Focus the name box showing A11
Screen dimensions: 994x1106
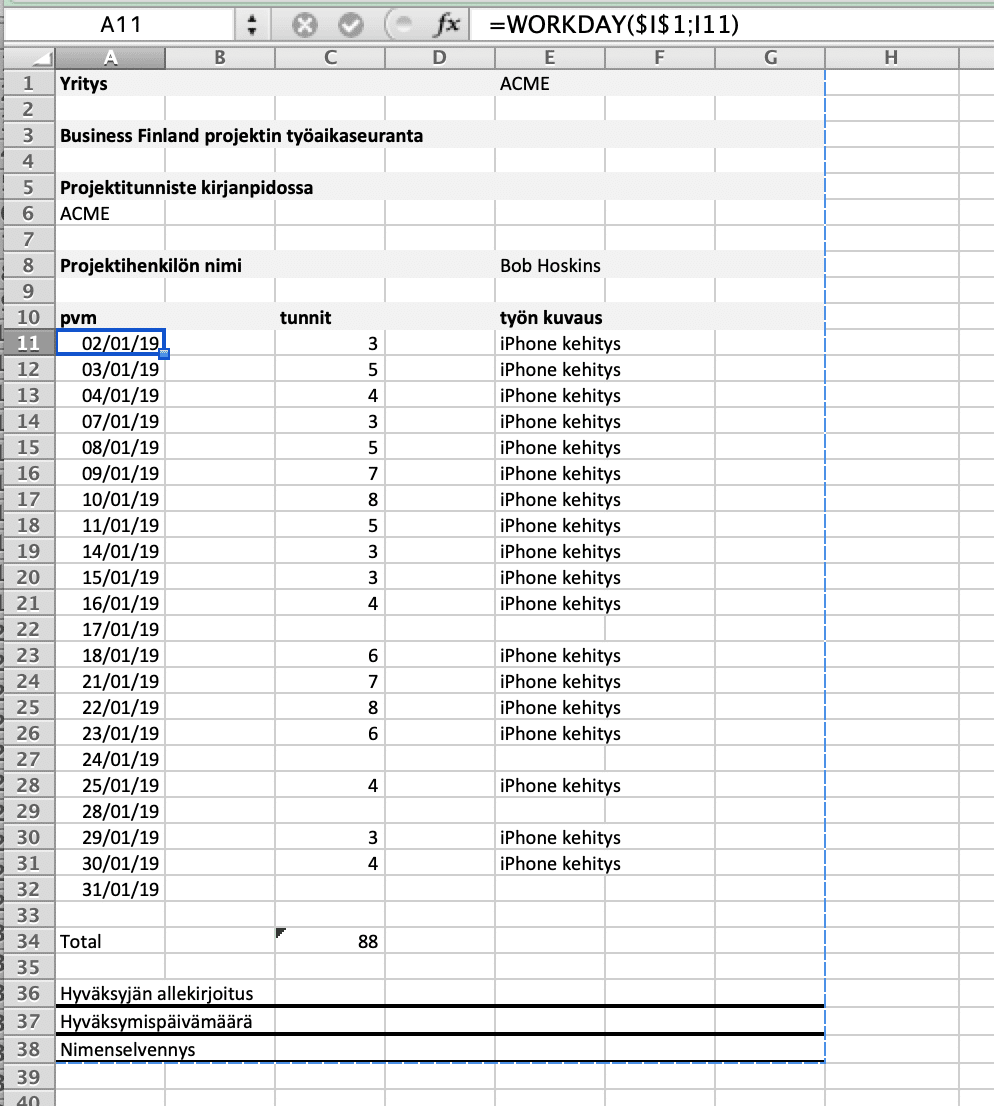point(120,25)
